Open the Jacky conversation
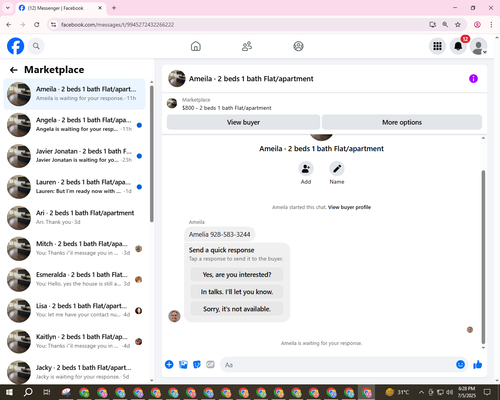This screenshot has width=500, height=400. click(x=74, y=372)
